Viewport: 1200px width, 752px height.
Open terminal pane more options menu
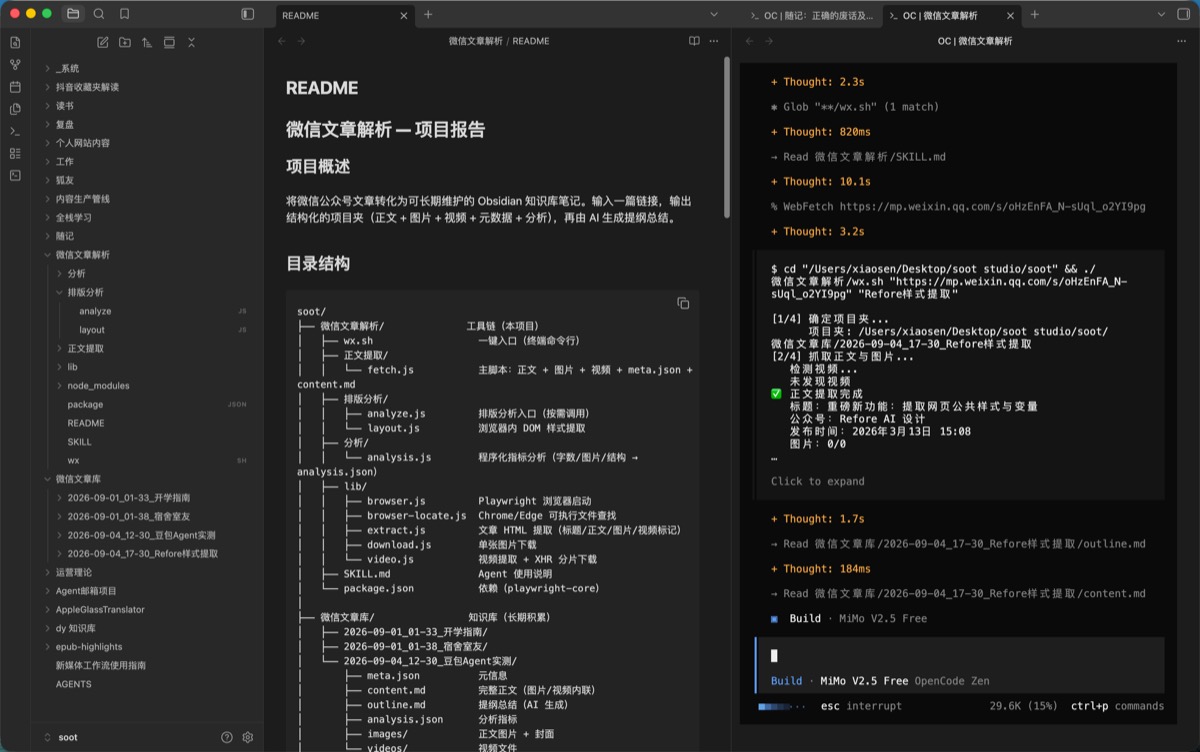coord(1181,41)
